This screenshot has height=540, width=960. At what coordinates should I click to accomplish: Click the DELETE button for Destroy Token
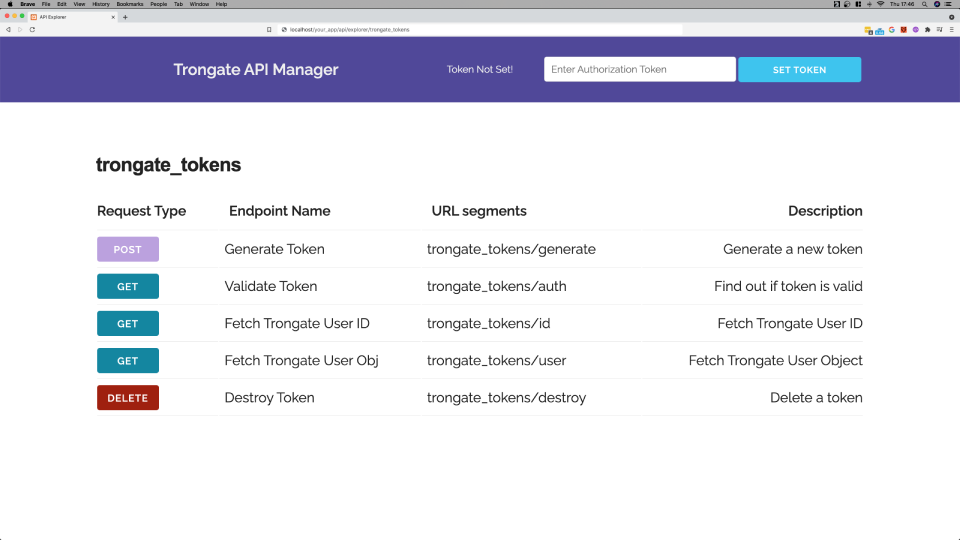click(127, 397)
